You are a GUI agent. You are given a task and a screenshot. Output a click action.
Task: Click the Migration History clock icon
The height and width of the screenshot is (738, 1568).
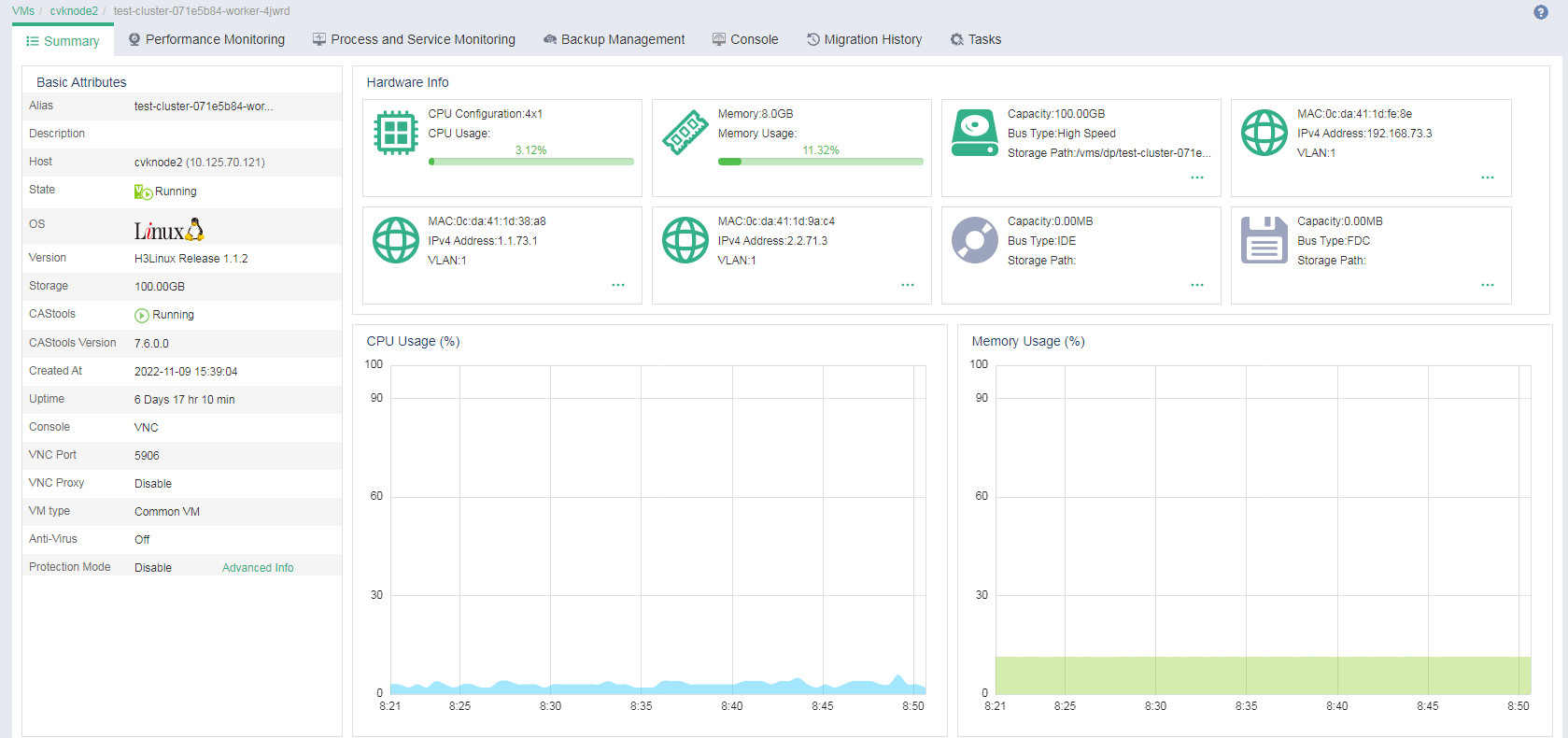tap(813, 39)
